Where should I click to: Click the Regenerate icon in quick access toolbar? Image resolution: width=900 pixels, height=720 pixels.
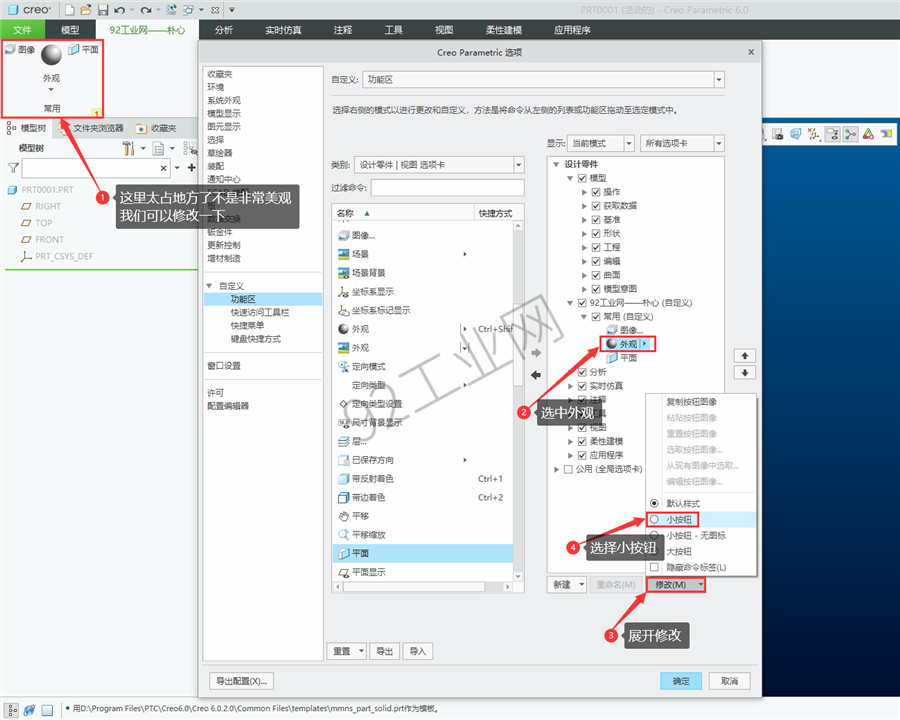pos(171,10)
